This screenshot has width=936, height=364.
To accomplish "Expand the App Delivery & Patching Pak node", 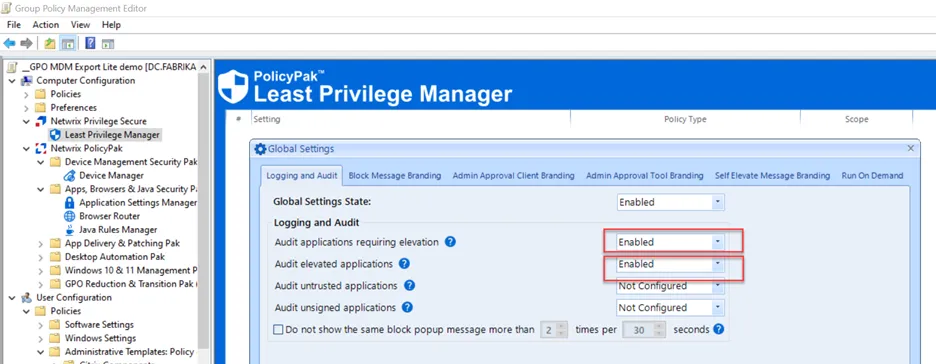I will 41,243.
